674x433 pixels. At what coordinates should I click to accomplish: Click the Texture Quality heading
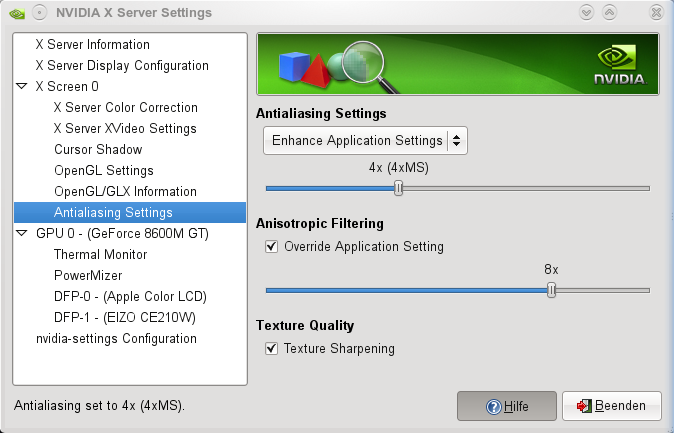[305, 326]
